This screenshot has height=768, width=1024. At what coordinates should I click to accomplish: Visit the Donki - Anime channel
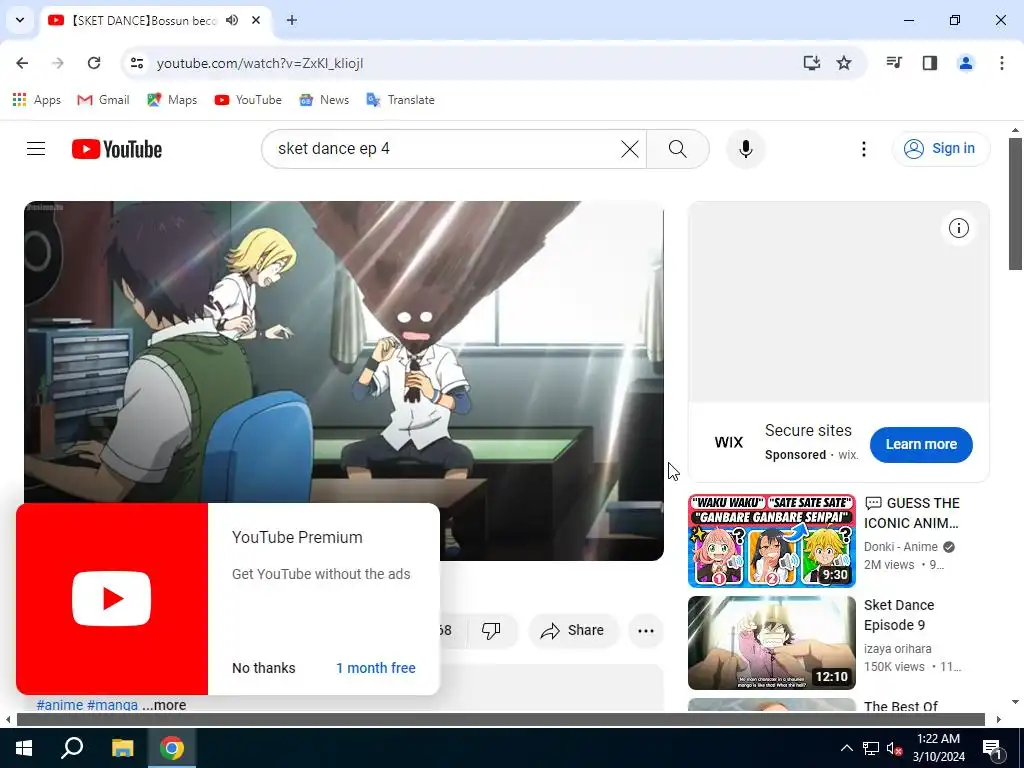[x=901, y=547]
